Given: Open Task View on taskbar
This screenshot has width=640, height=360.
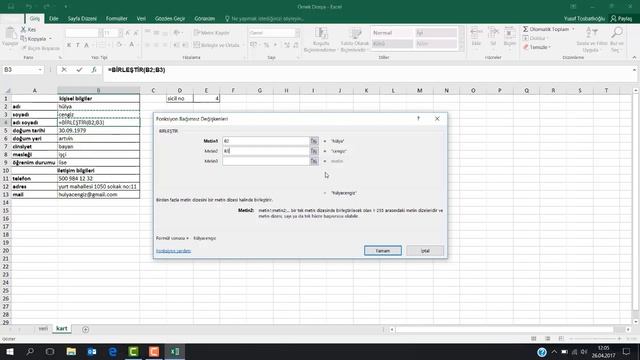Looking at the screenshot, I should click(x=50, y=351).
